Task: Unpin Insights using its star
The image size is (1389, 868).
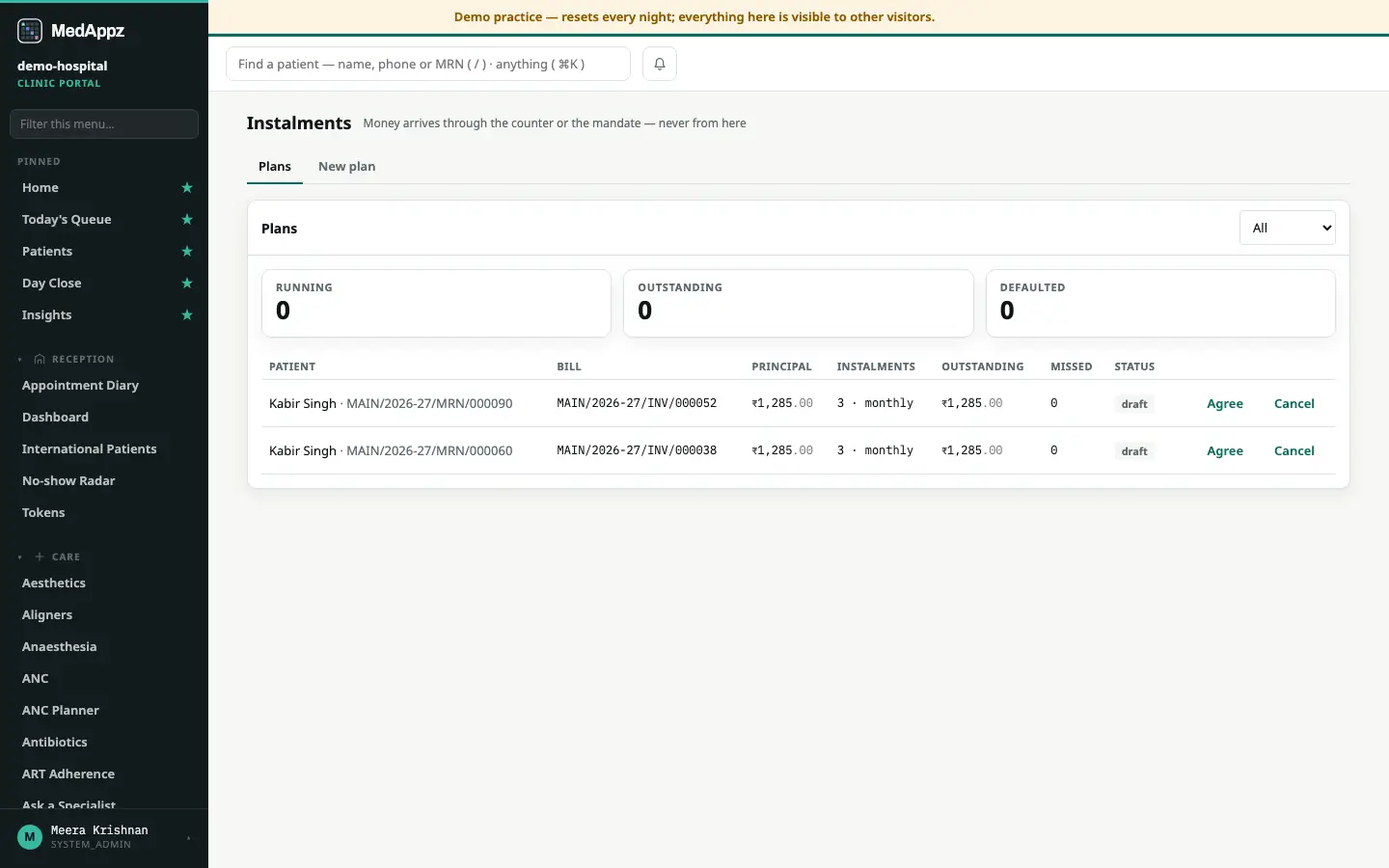Action: point(187,315)
